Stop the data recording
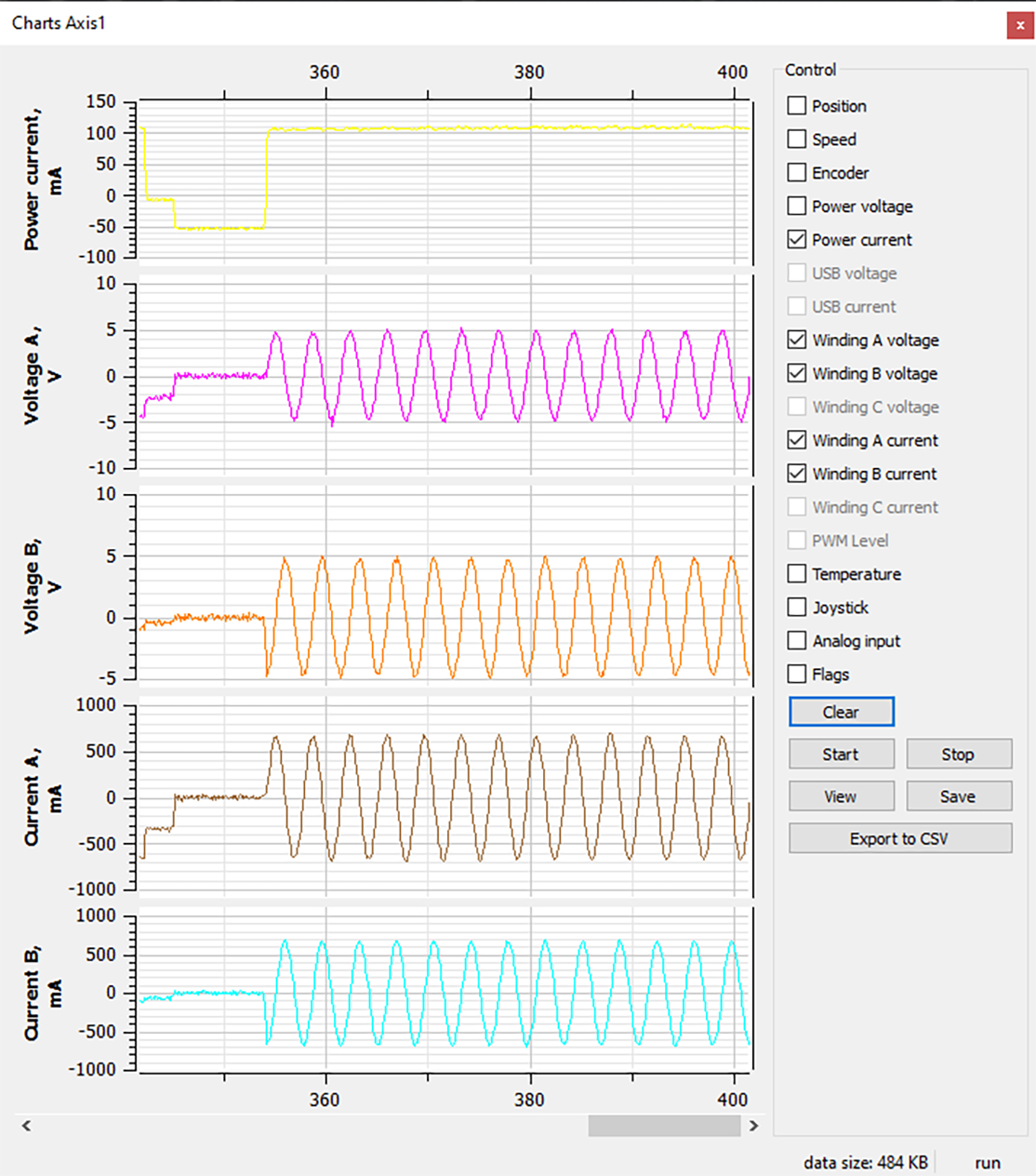 coord(959,754)
